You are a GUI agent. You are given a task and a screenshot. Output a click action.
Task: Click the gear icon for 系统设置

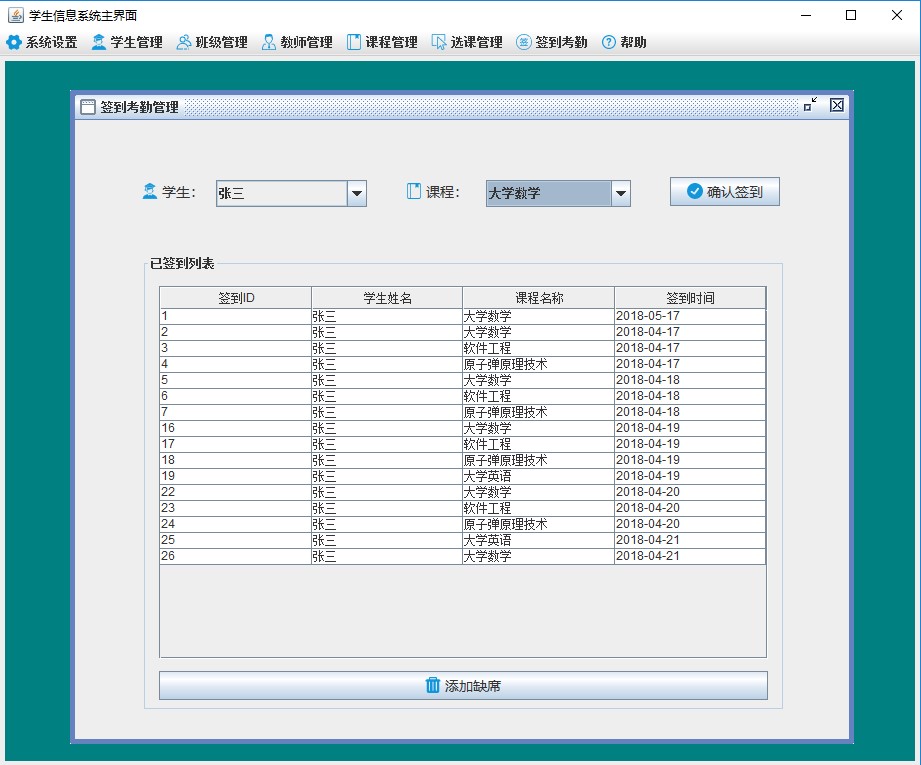[x=14, y=42]
